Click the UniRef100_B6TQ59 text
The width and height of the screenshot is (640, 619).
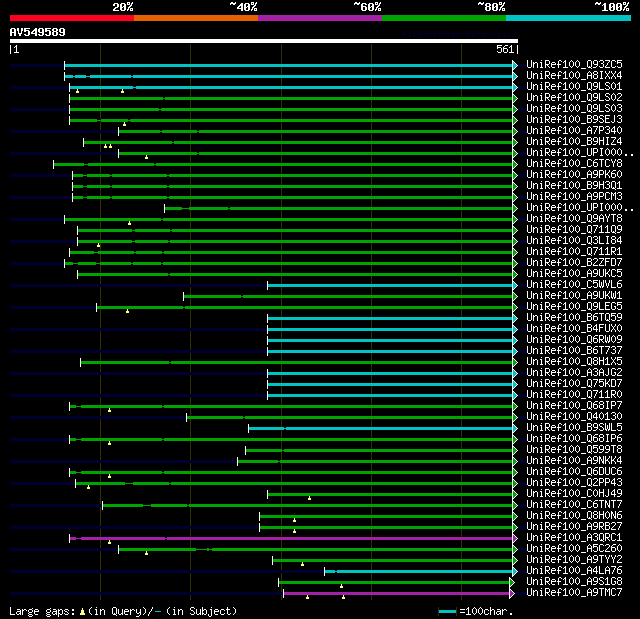574,318
